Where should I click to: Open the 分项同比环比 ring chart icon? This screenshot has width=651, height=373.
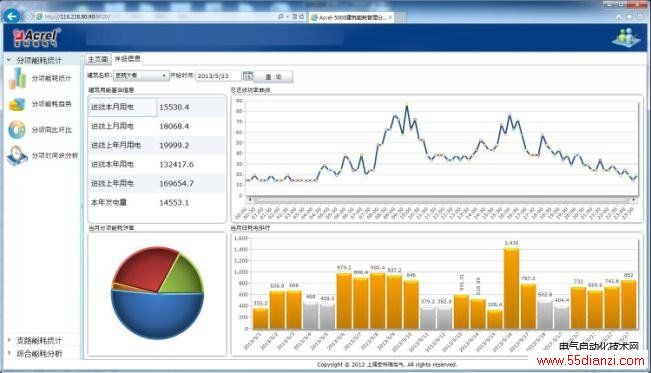pyautogui.click(x=17, y=130)
